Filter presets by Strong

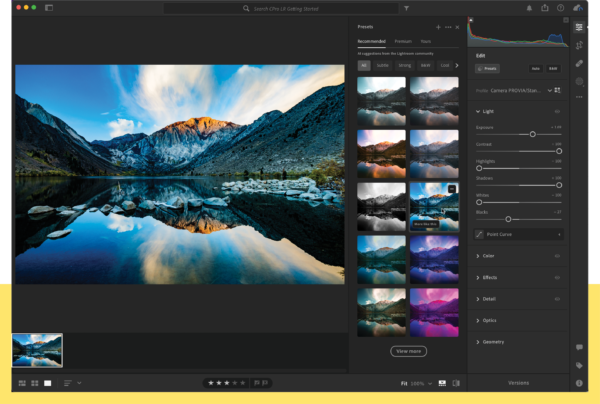coord(404,65)
